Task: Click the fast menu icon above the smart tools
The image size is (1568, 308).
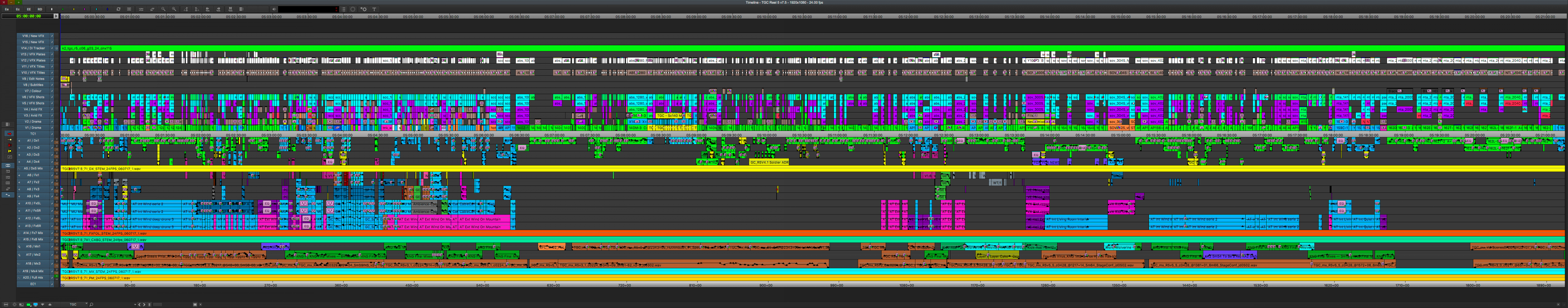Action: pos(7,124)
